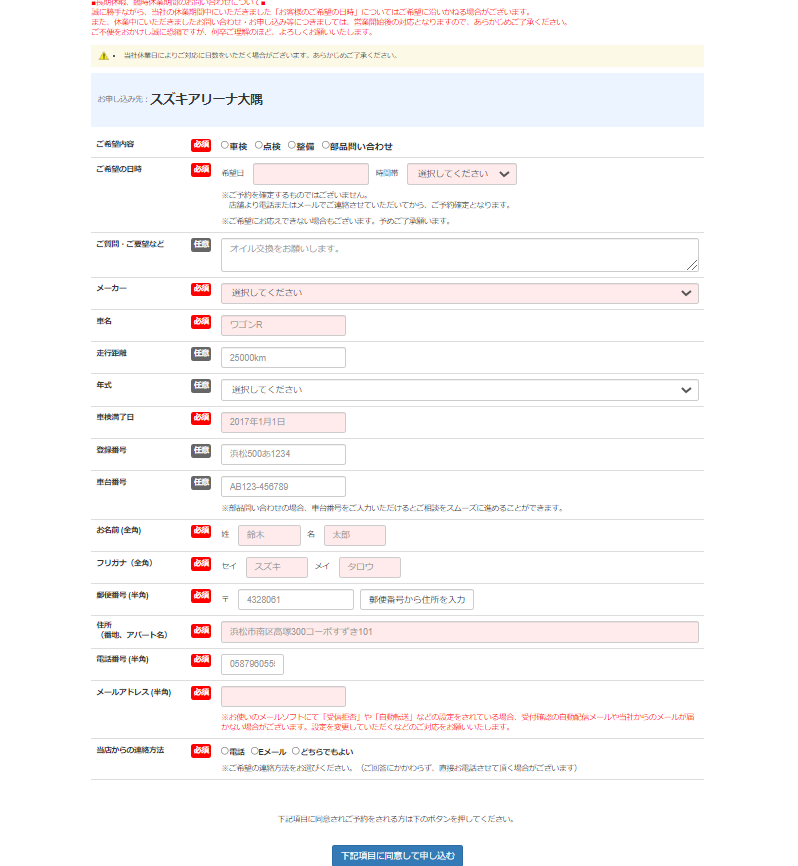Click 下記項目に同意して申し込む submit button
The width and height of the screenshot is (798, 866).
pyautogui.click(x=398, y=856)
